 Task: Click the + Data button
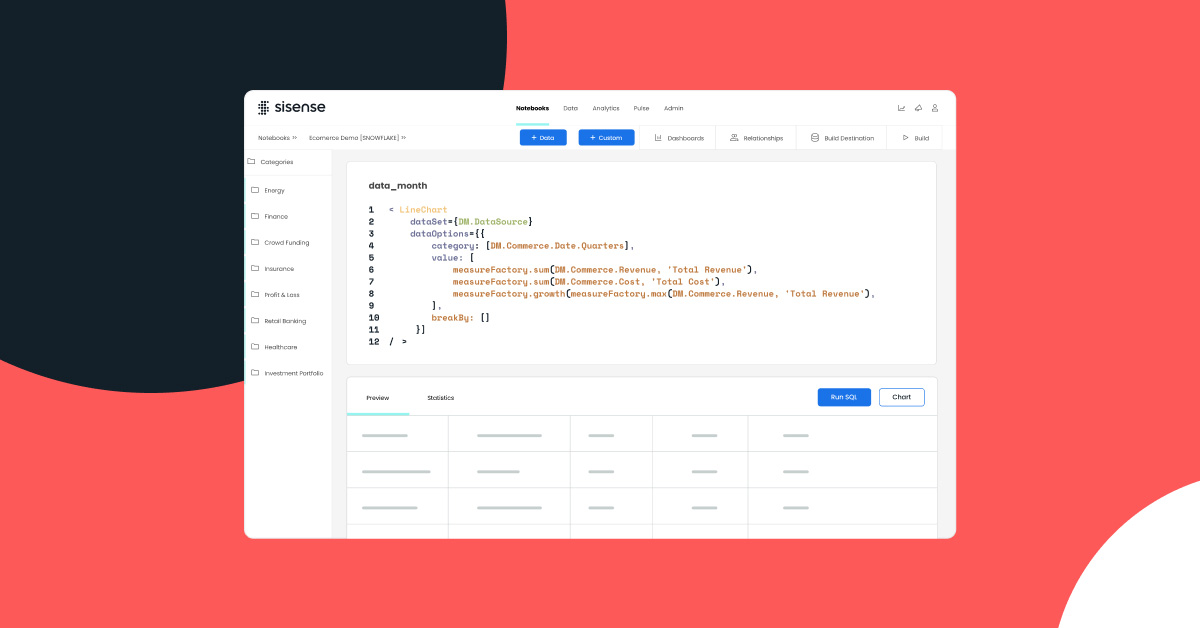pyautogui.click(x=543, y=138)
